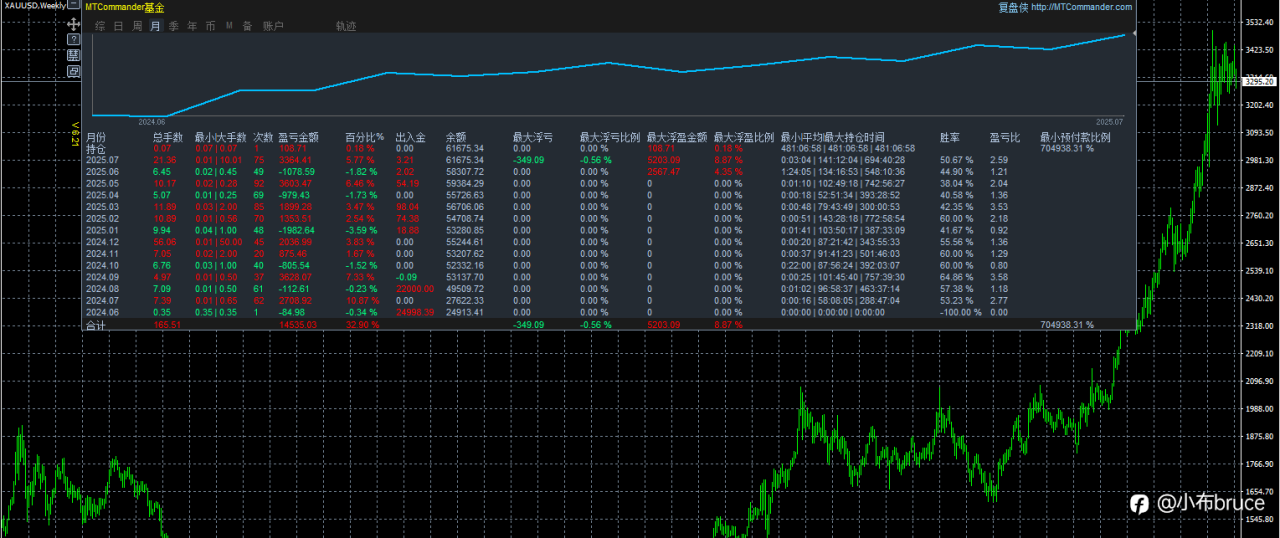Image resolution: width=1280 pixels, height=538 pixels.
Task: Click the 最小预付款比例 column header
Action: click(1077, 137)
